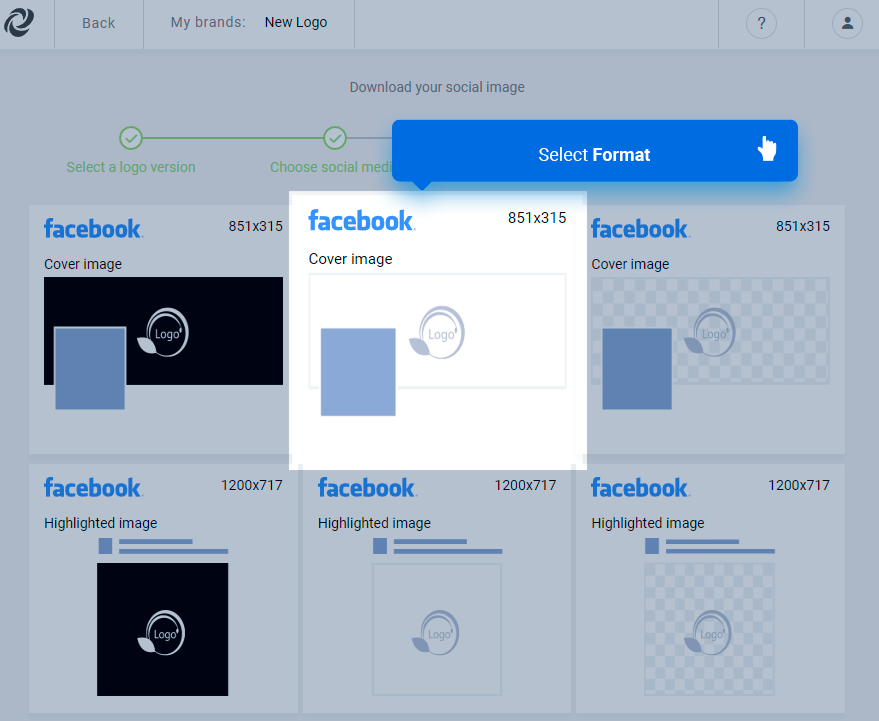Screen dimensions: 879x721
Task: Click the Highlighted image label on the light card
Action: pos(374,523)
